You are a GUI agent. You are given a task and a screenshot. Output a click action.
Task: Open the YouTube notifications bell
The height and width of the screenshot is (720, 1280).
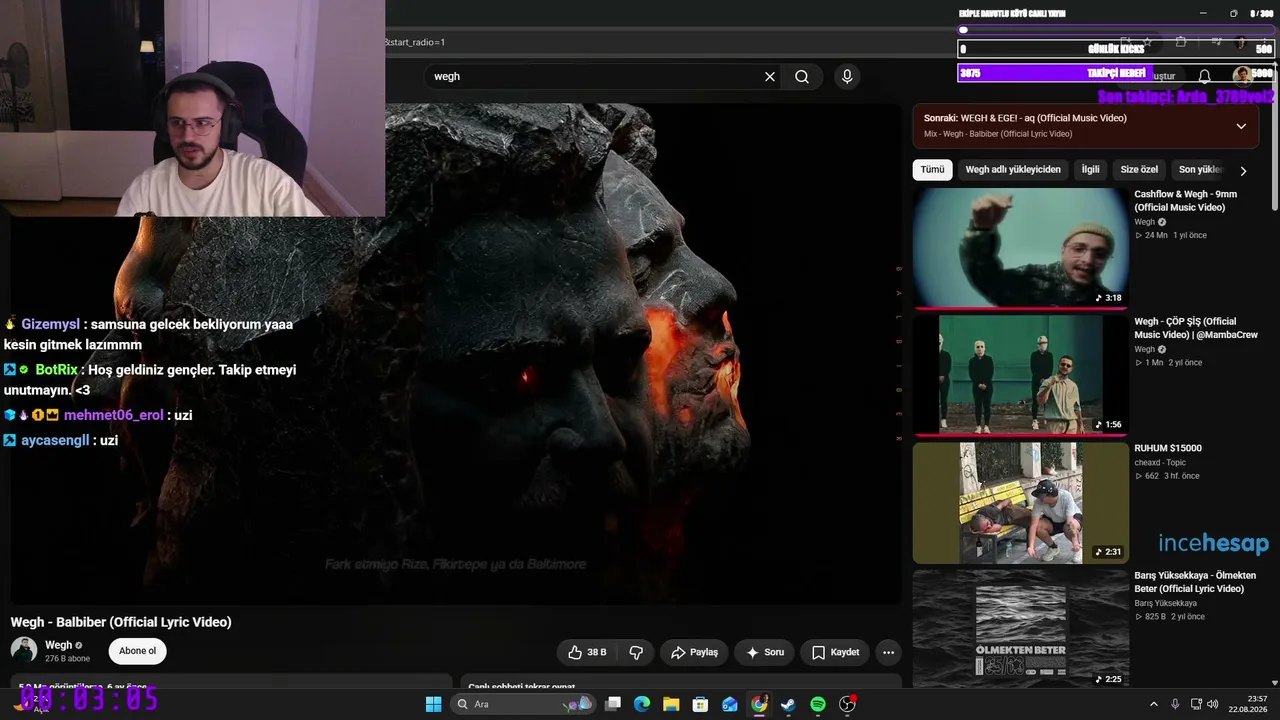coord(1205,76)
